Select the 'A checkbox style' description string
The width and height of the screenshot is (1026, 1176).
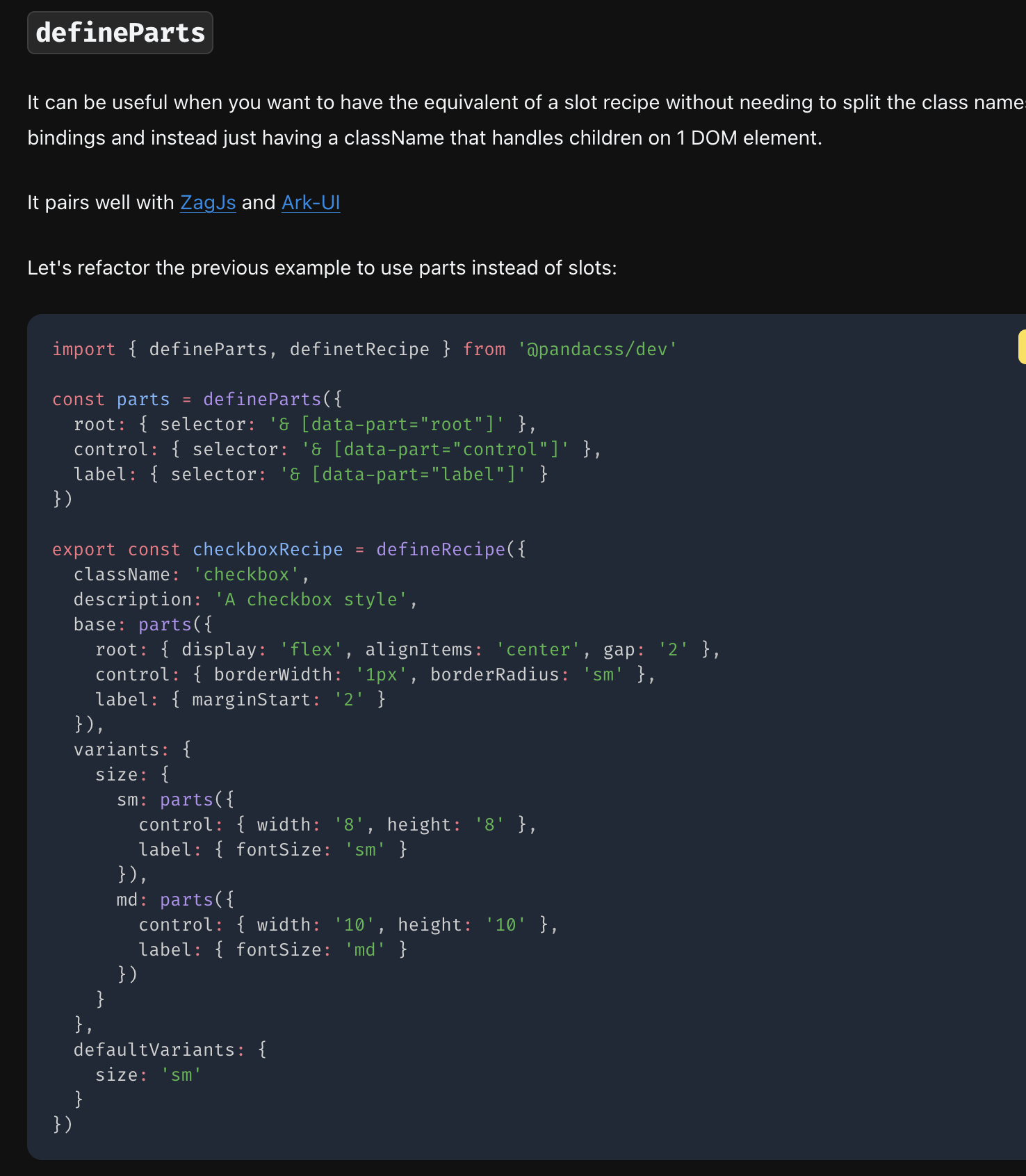click(311, 599)
